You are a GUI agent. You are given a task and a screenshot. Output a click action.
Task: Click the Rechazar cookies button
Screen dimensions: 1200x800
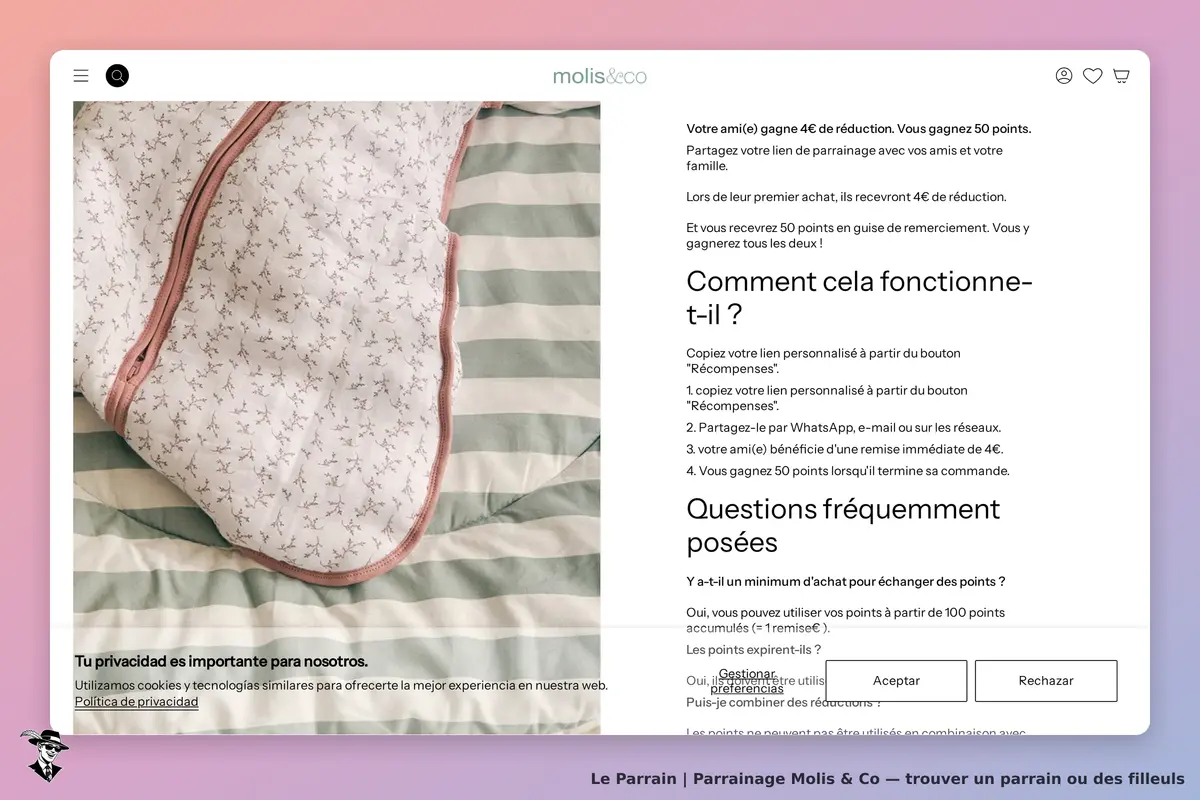click(1046, 681)
